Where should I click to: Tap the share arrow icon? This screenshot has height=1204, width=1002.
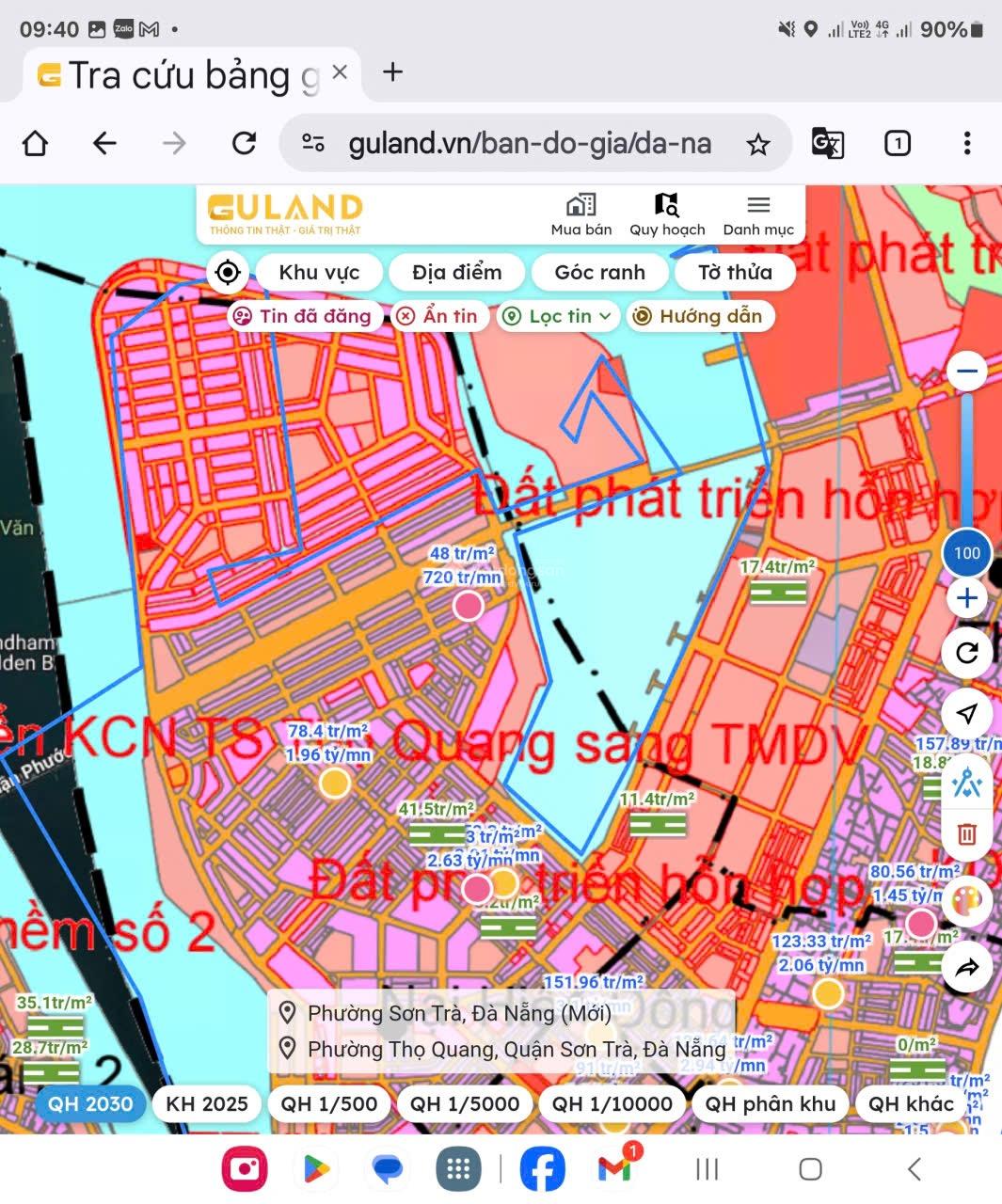tap(966, 968)
